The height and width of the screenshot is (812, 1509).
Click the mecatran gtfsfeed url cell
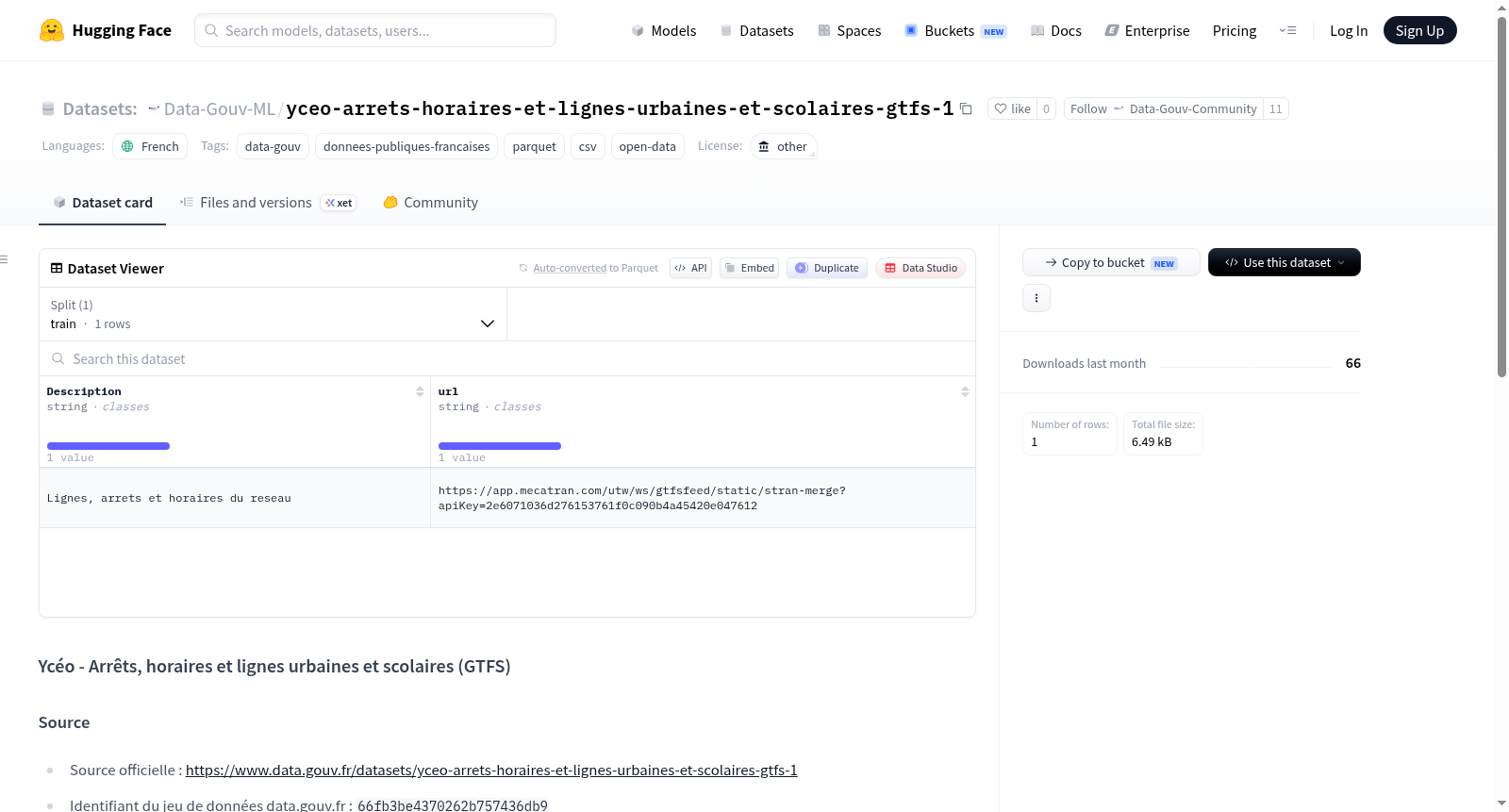[x=703, y=498]
